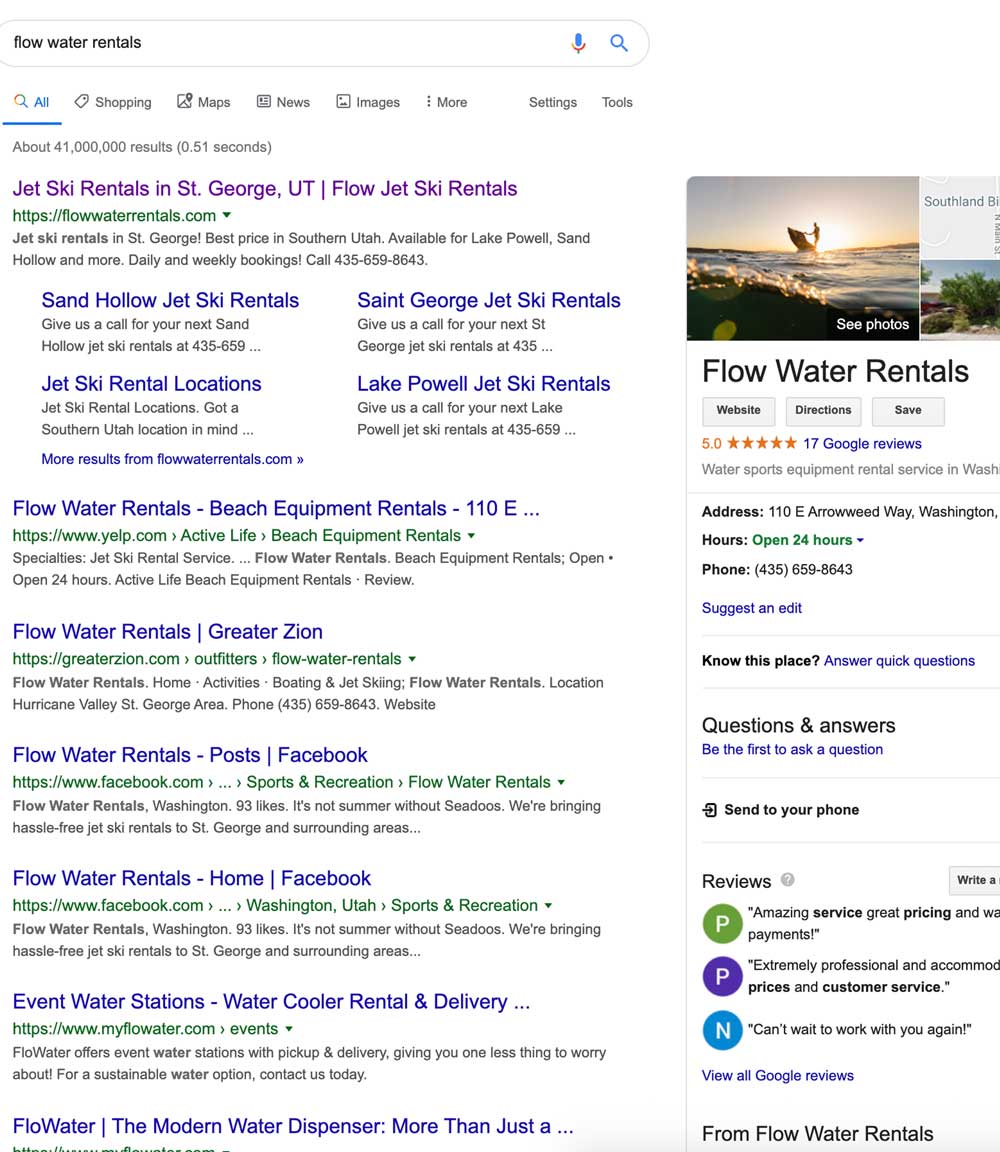The width and height of the screenshot is (1000, 1152).
Task: Open the See photos jet ski thumbnail
Action: pos(802,258)
